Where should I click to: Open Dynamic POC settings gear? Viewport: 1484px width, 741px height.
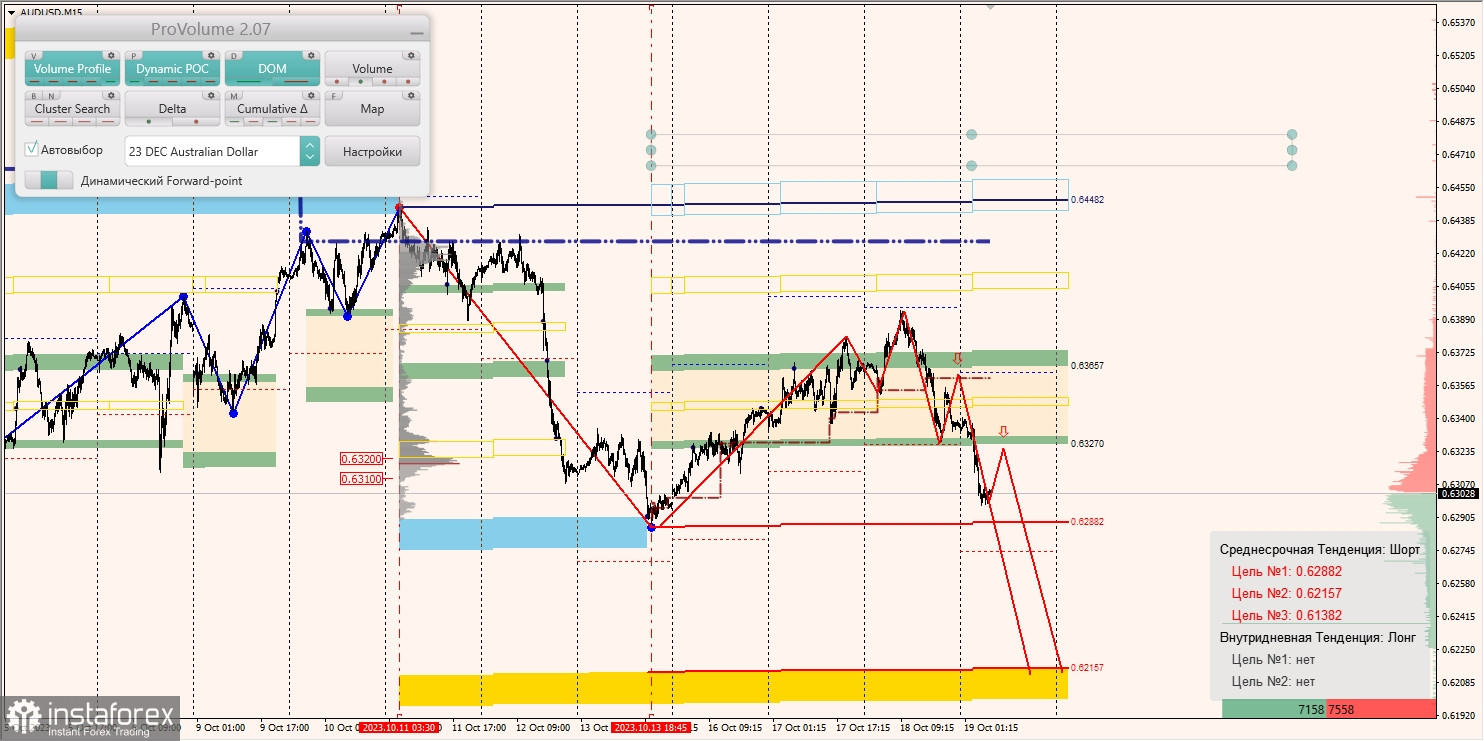tap(211, 55)
